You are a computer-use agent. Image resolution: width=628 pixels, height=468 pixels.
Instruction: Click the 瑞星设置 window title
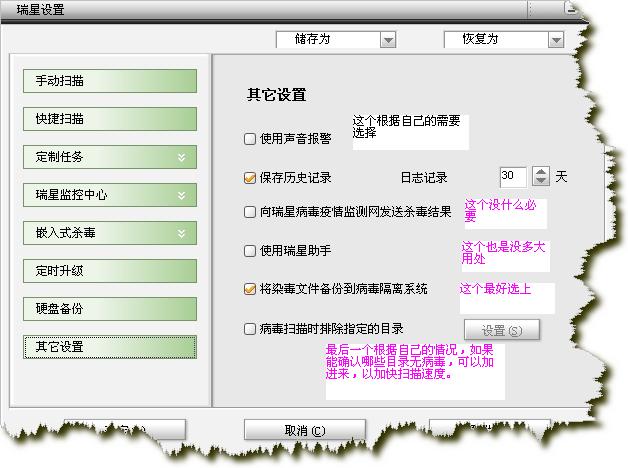(40, 9)
